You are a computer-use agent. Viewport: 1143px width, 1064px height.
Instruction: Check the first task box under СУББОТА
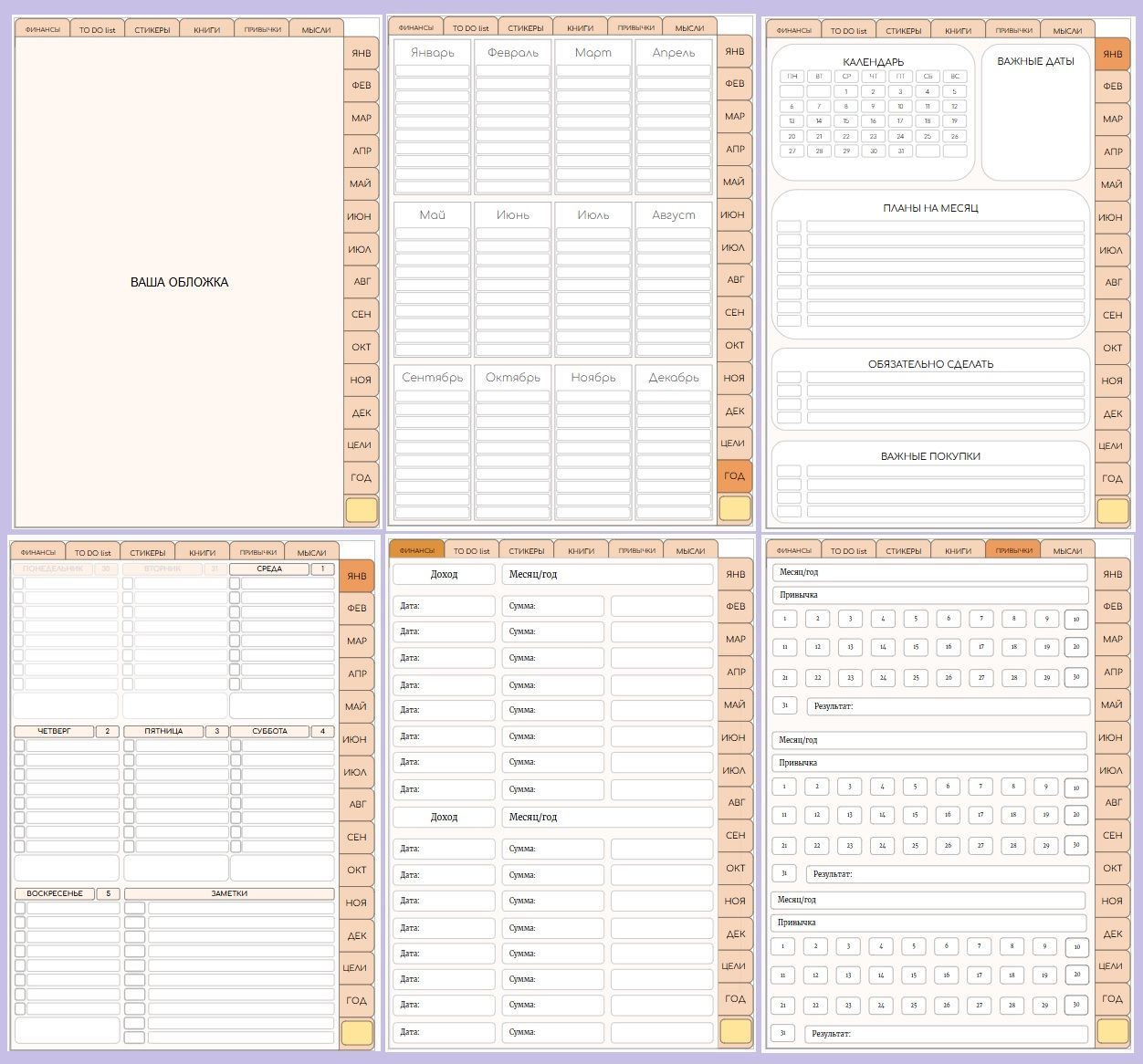[x=236, y=746]
